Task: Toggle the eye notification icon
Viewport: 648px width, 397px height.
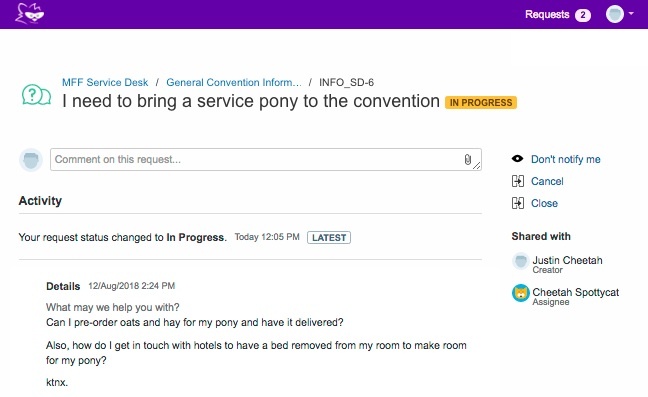Action: click(517, 159)
